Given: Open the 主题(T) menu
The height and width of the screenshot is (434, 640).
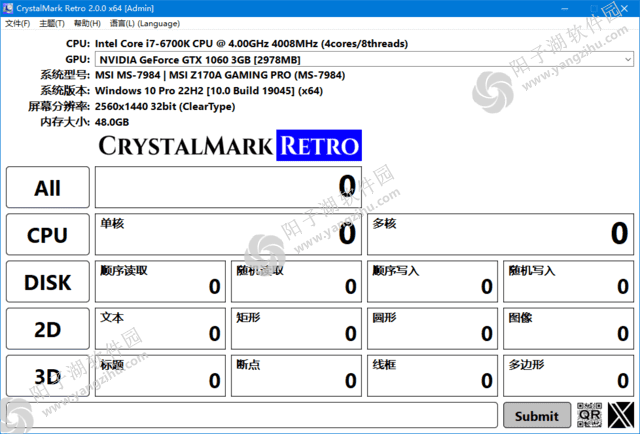Looking at the screenshot, I should click(x=52, y=24).
